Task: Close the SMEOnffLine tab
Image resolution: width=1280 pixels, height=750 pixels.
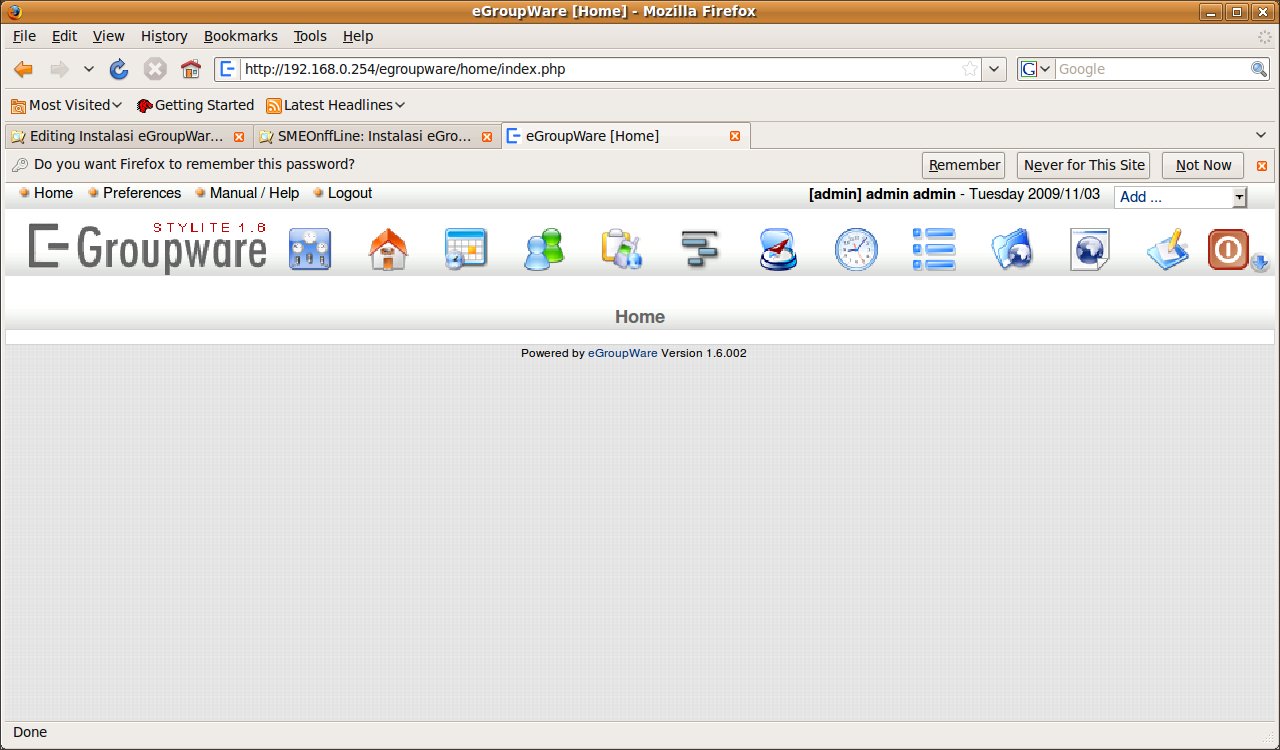Action: click(x=487, y=136)
